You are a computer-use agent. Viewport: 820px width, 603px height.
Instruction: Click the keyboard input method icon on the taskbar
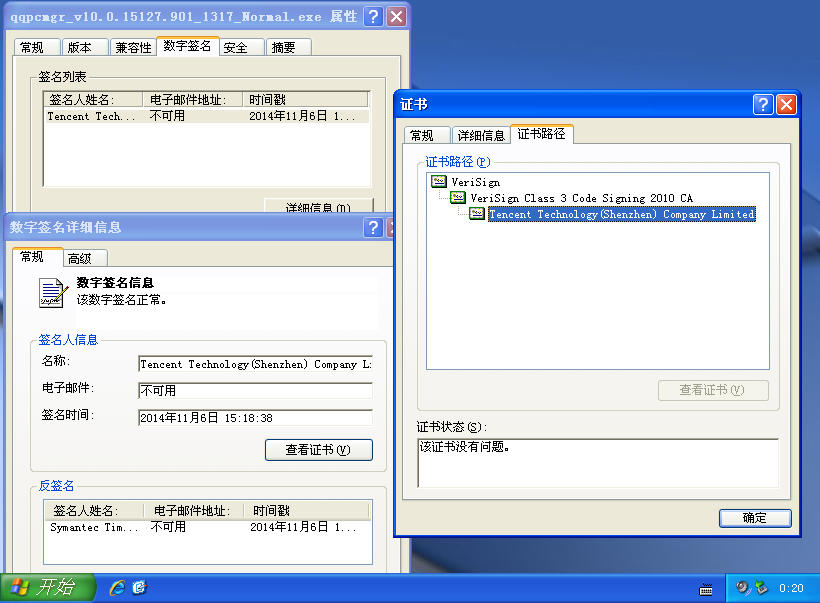tap(706, 589)
